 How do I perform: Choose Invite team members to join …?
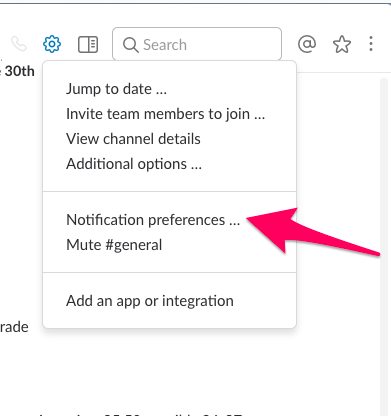click(x=166, y=114)
